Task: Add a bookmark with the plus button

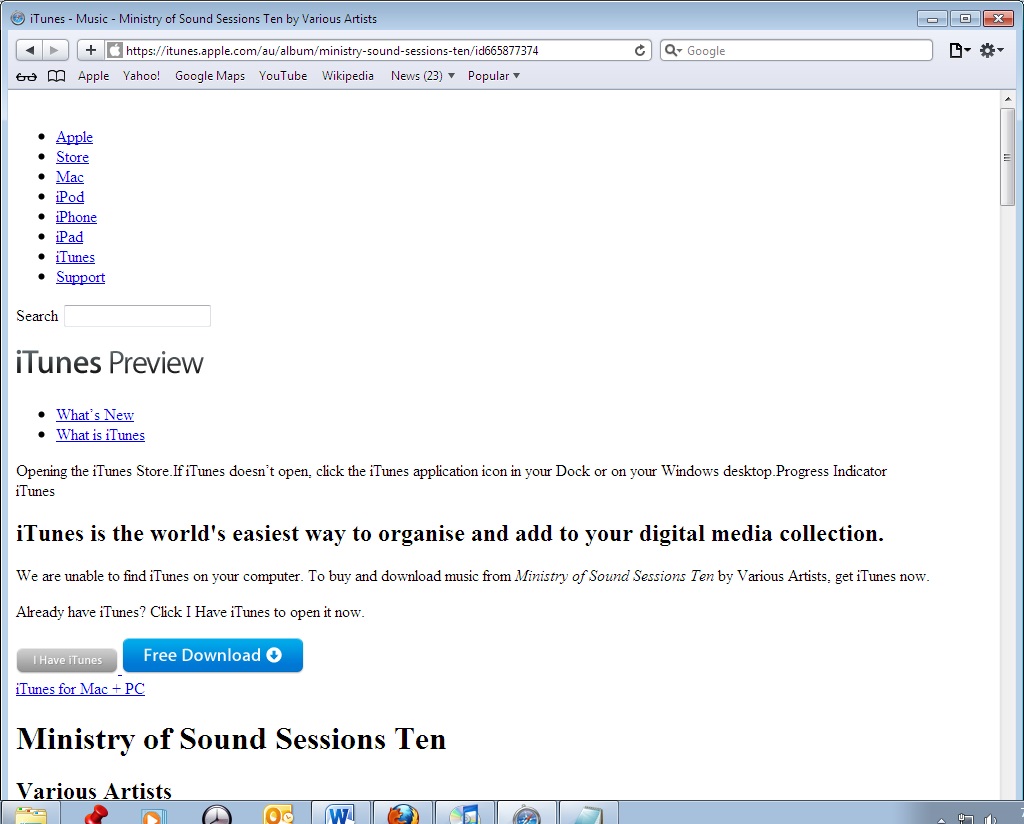Action: (90, 50)
